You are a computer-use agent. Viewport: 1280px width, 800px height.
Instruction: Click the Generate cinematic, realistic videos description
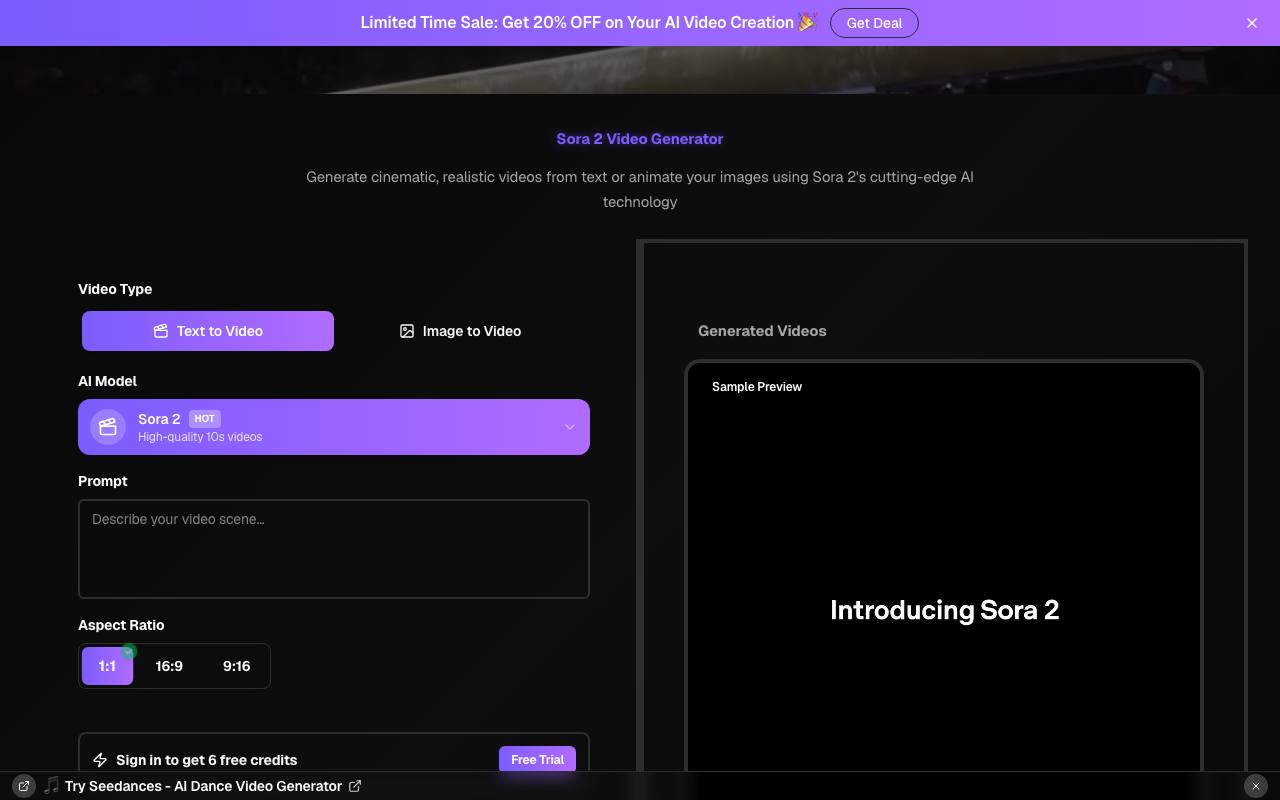[x=640, y=189]
